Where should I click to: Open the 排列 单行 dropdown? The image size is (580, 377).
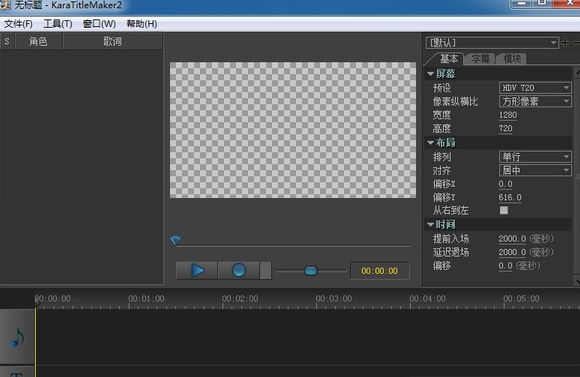tap(535, 157)
